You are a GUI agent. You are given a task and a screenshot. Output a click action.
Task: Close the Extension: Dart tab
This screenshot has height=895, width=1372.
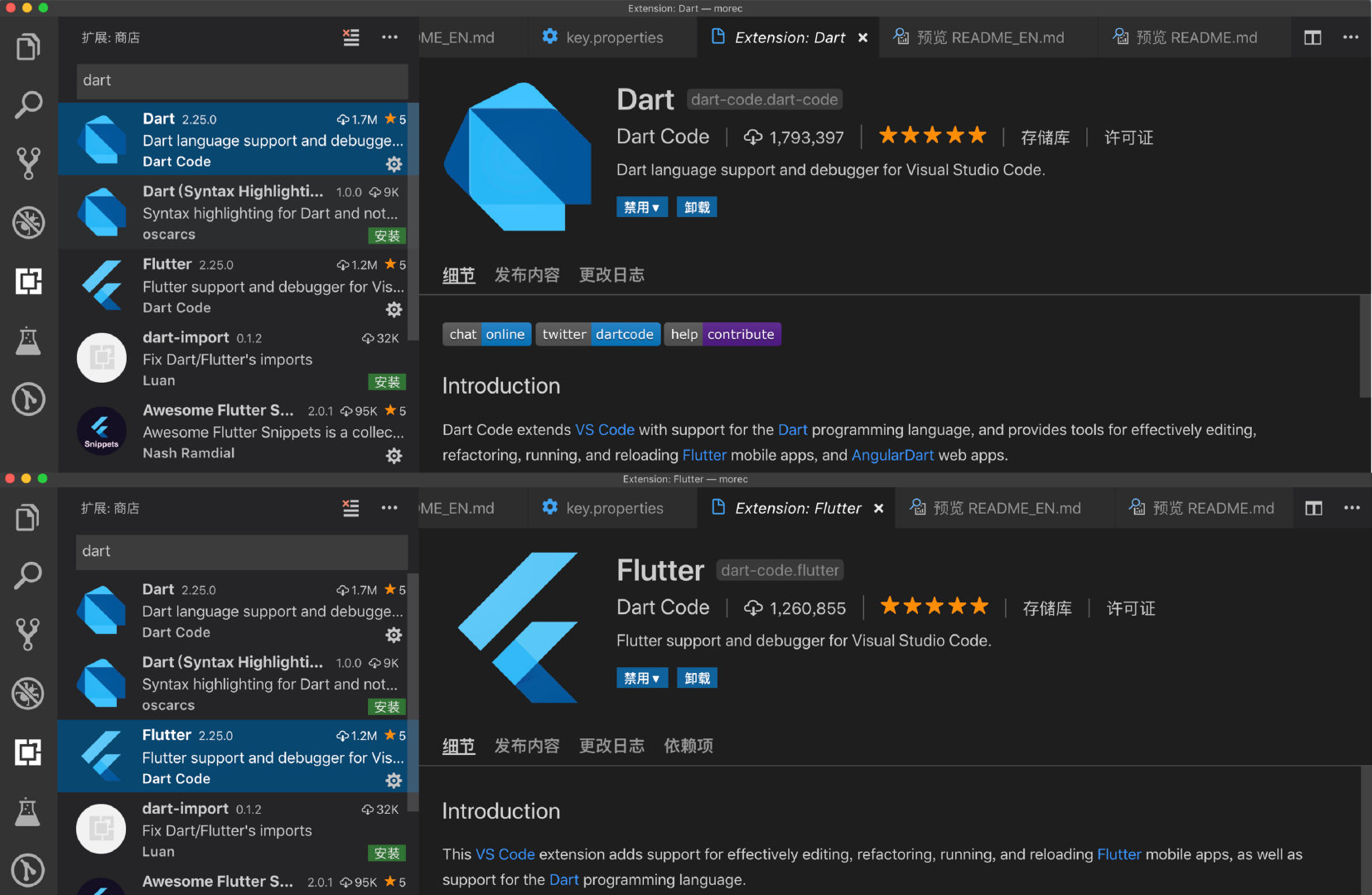862,37
